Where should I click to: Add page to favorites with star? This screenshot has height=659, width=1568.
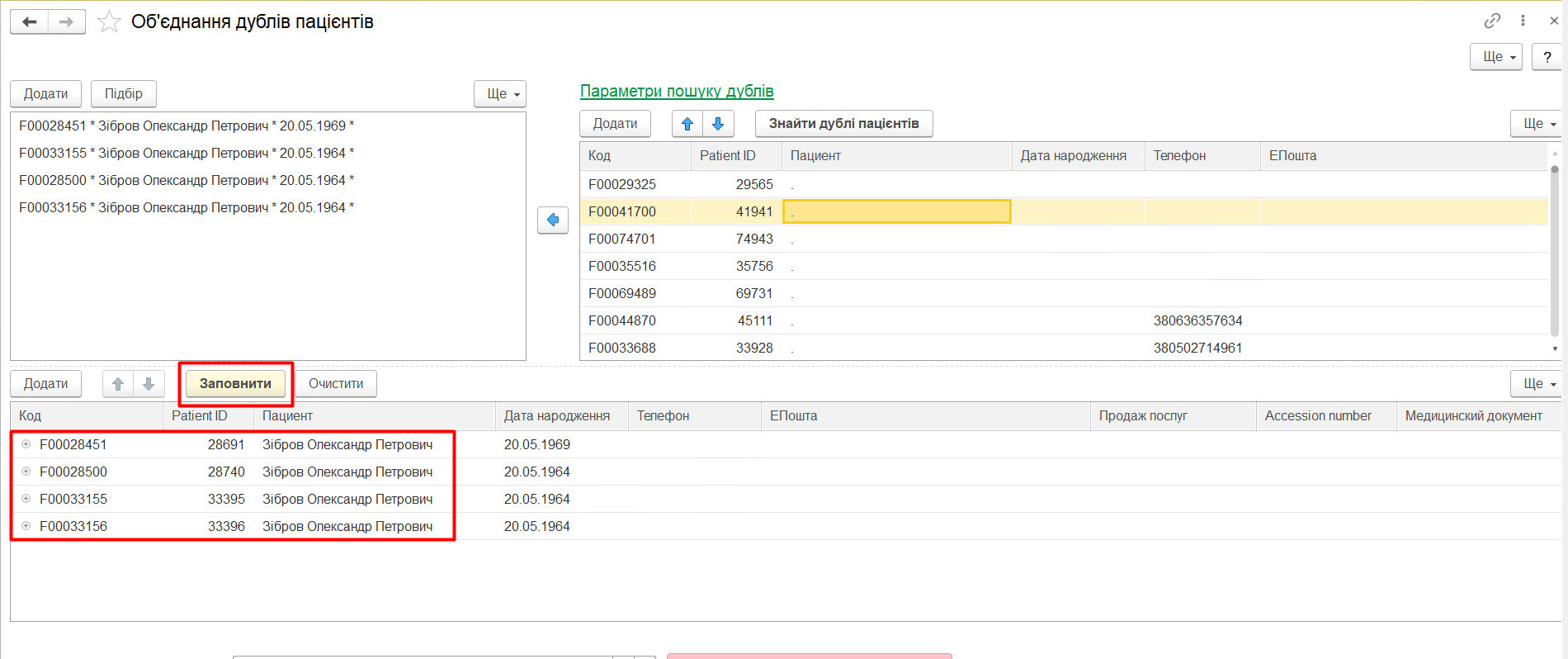tap(109, 22)
